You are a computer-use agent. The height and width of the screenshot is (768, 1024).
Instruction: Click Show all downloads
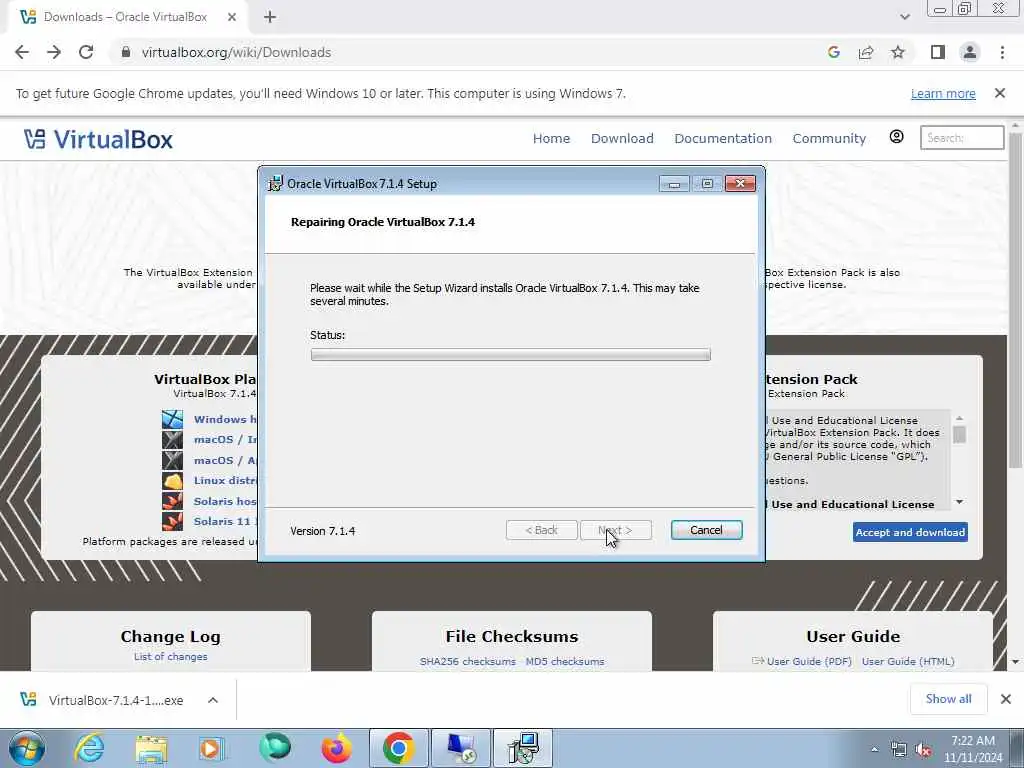coord(948,699)
